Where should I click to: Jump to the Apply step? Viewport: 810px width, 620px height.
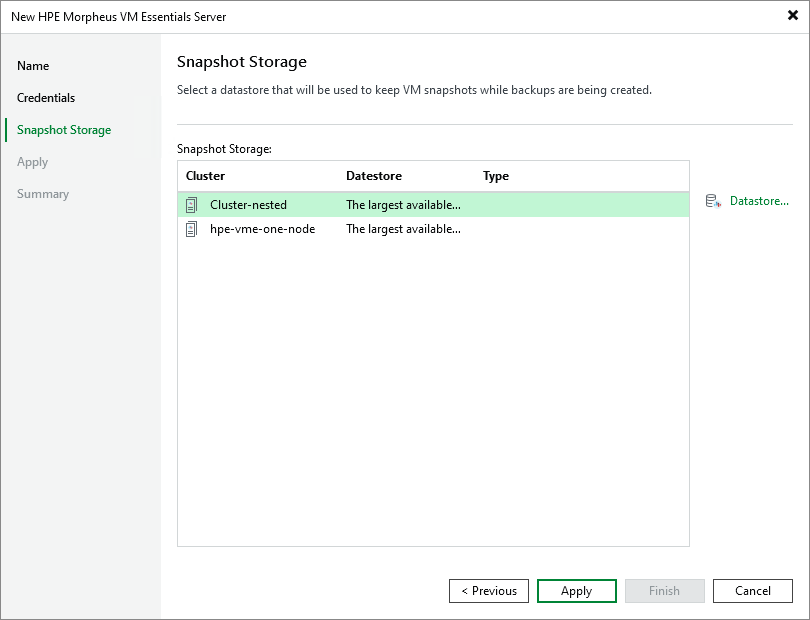pos(32,162)
